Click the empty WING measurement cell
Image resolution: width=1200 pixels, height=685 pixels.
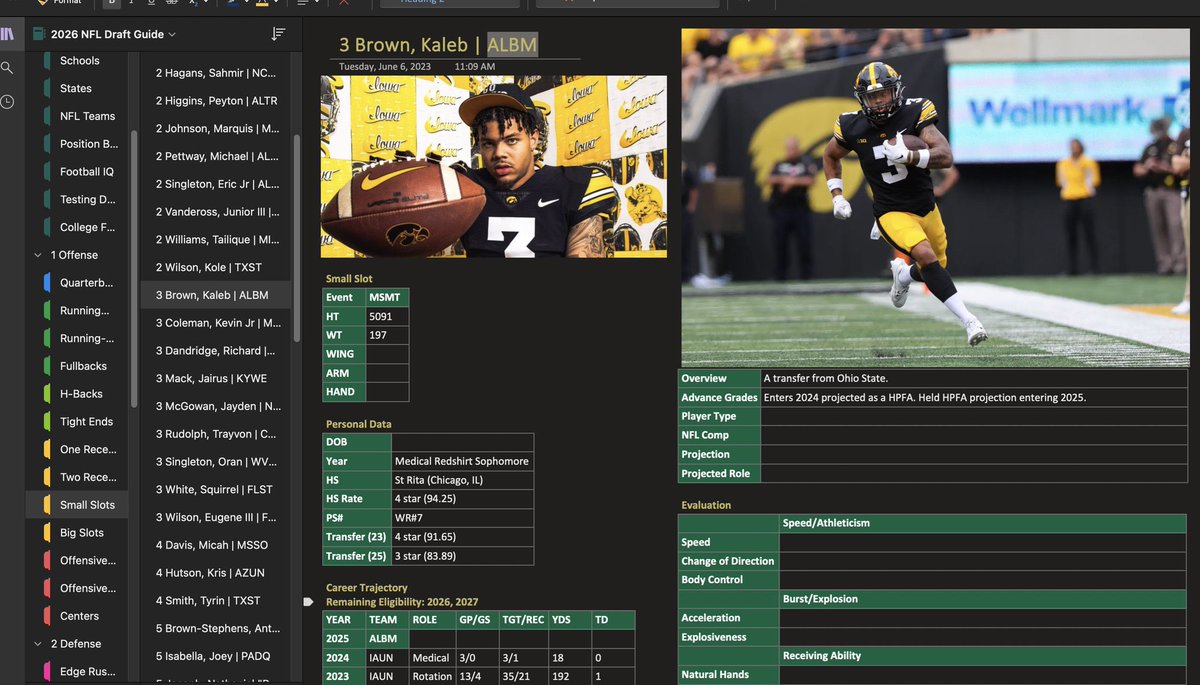pos(387,354)
